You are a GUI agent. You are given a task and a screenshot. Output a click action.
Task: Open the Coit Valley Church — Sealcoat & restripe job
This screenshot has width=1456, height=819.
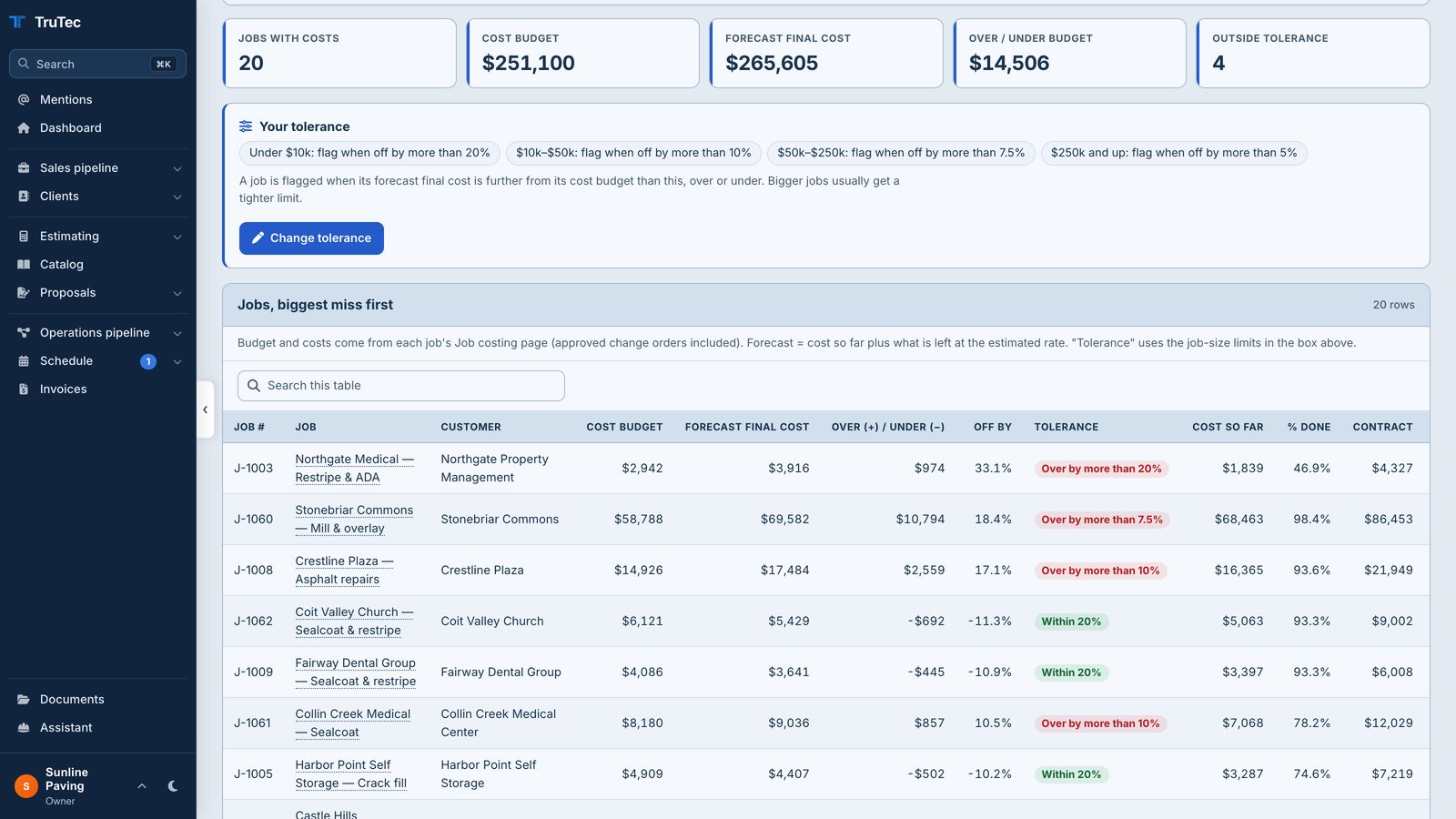354,621
